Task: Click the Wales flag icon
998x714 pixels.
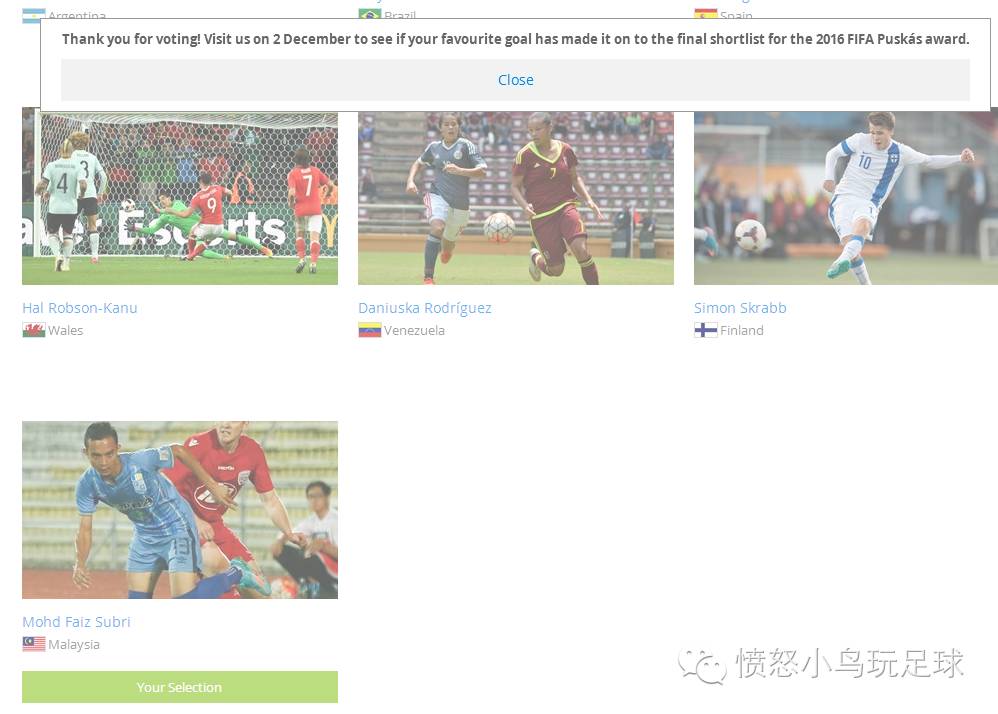Action: click(x=34, y=330)
